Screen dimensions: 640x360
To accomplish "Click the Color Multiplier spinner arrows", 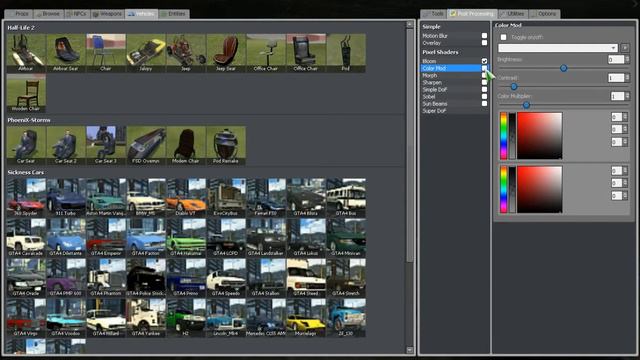I will (627, 96).
